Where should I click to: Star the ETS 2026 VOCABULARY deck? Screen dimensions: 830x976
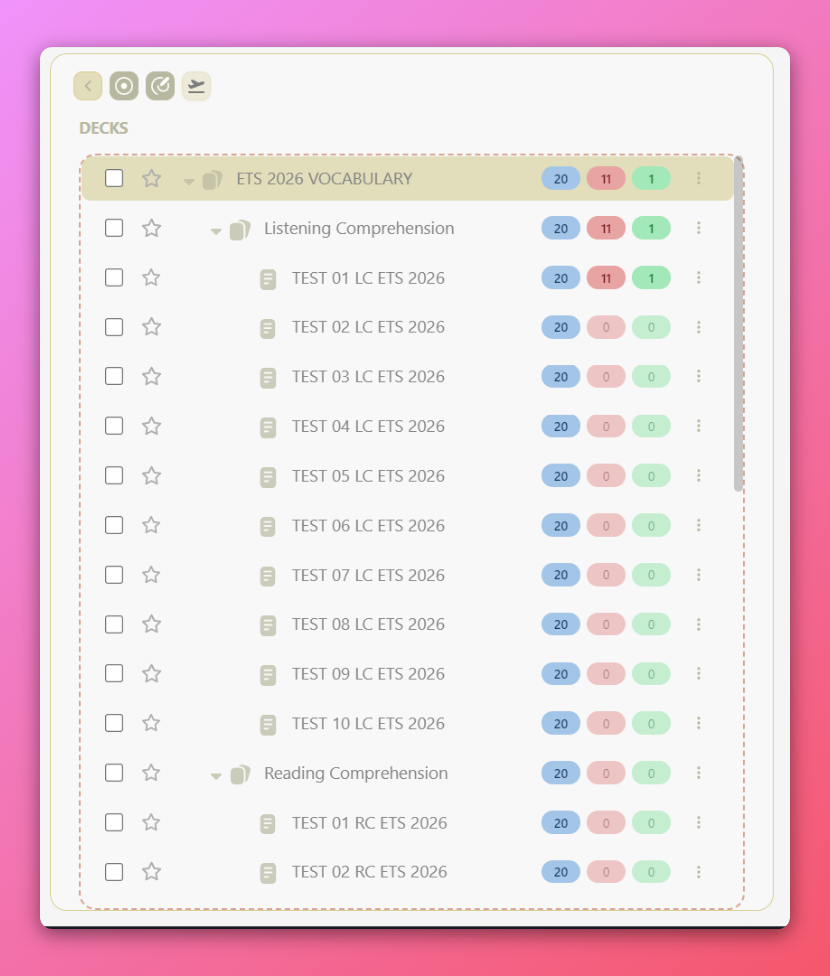[151, 178]
